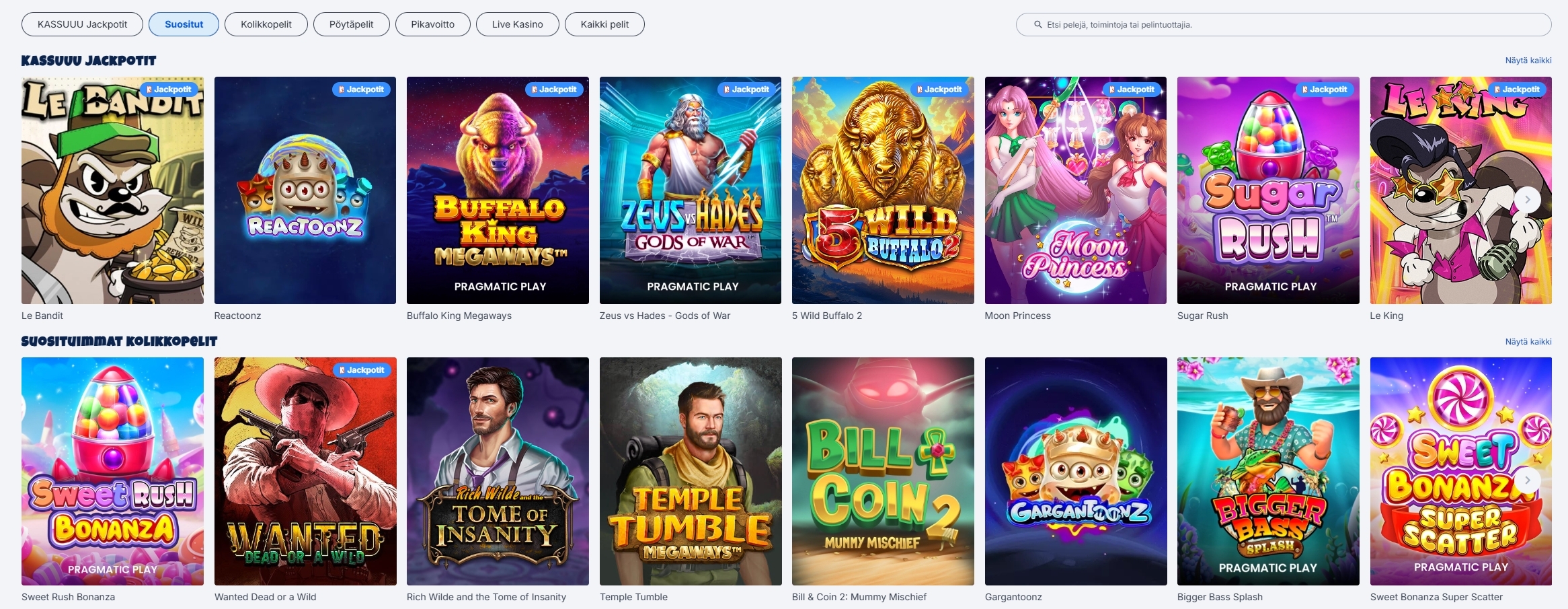1568x609 pixels.
Task: Select the Moon Princess game thumbnail
Action: [1075, 190]
